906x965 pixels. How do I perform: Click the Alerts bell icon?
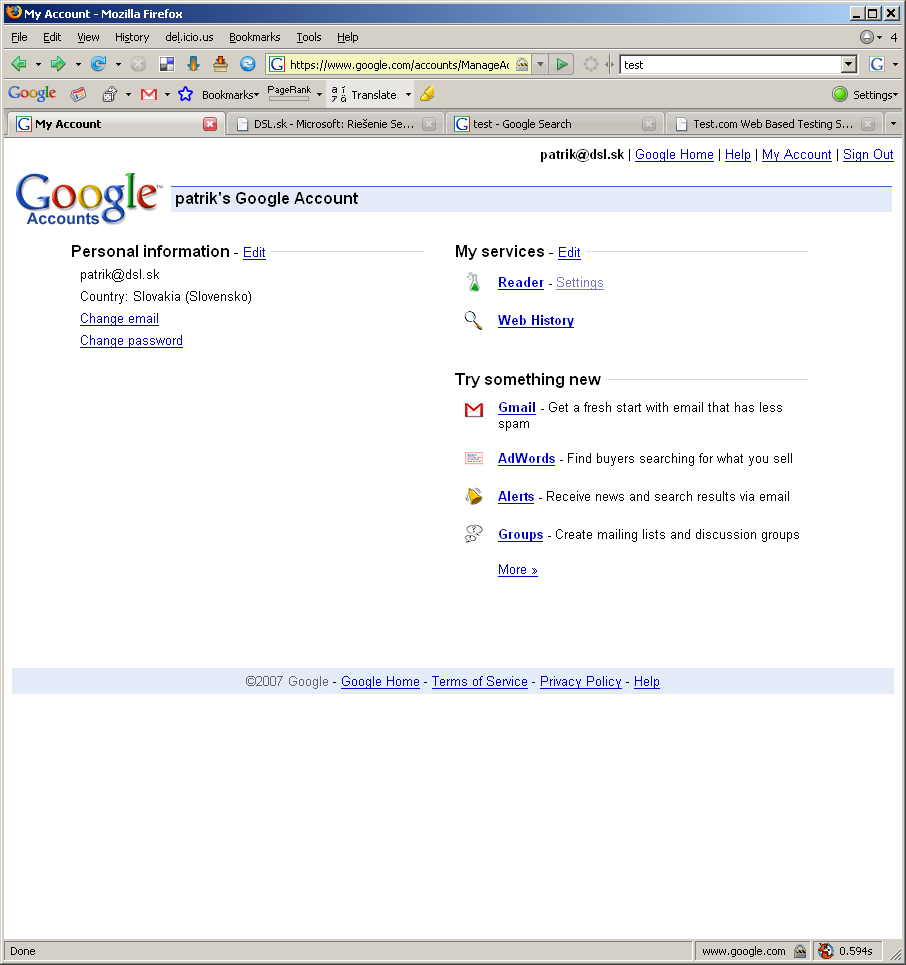(473, 496)
